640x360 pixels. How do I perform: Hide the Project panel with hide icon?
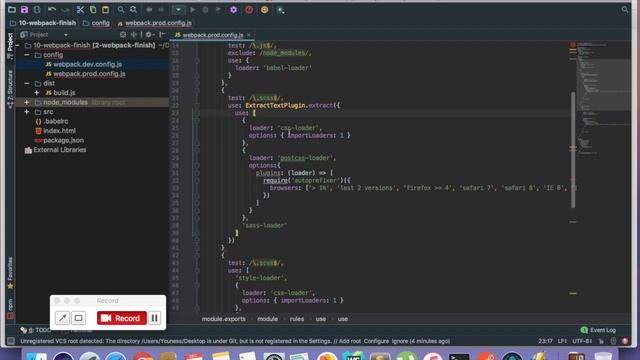tap(162, 35)
